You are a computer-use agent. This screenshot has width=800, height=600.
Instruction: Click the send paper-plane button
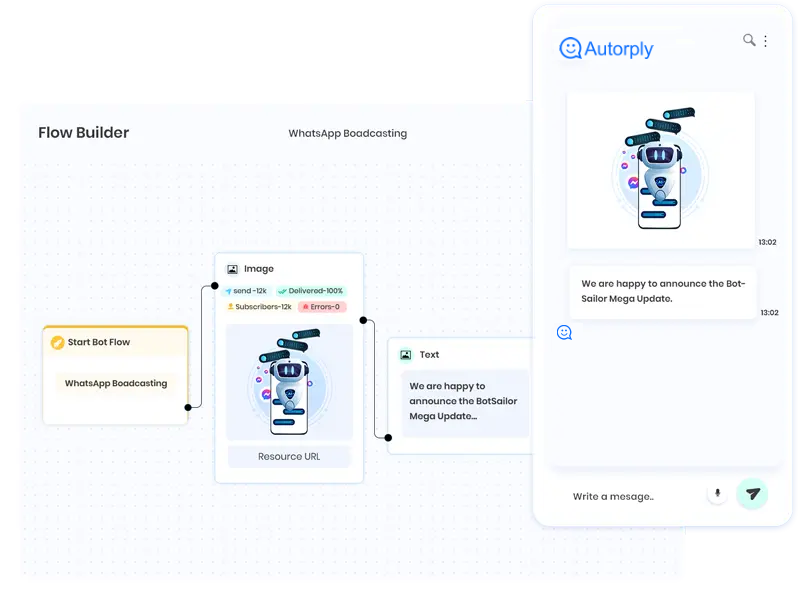752,493
